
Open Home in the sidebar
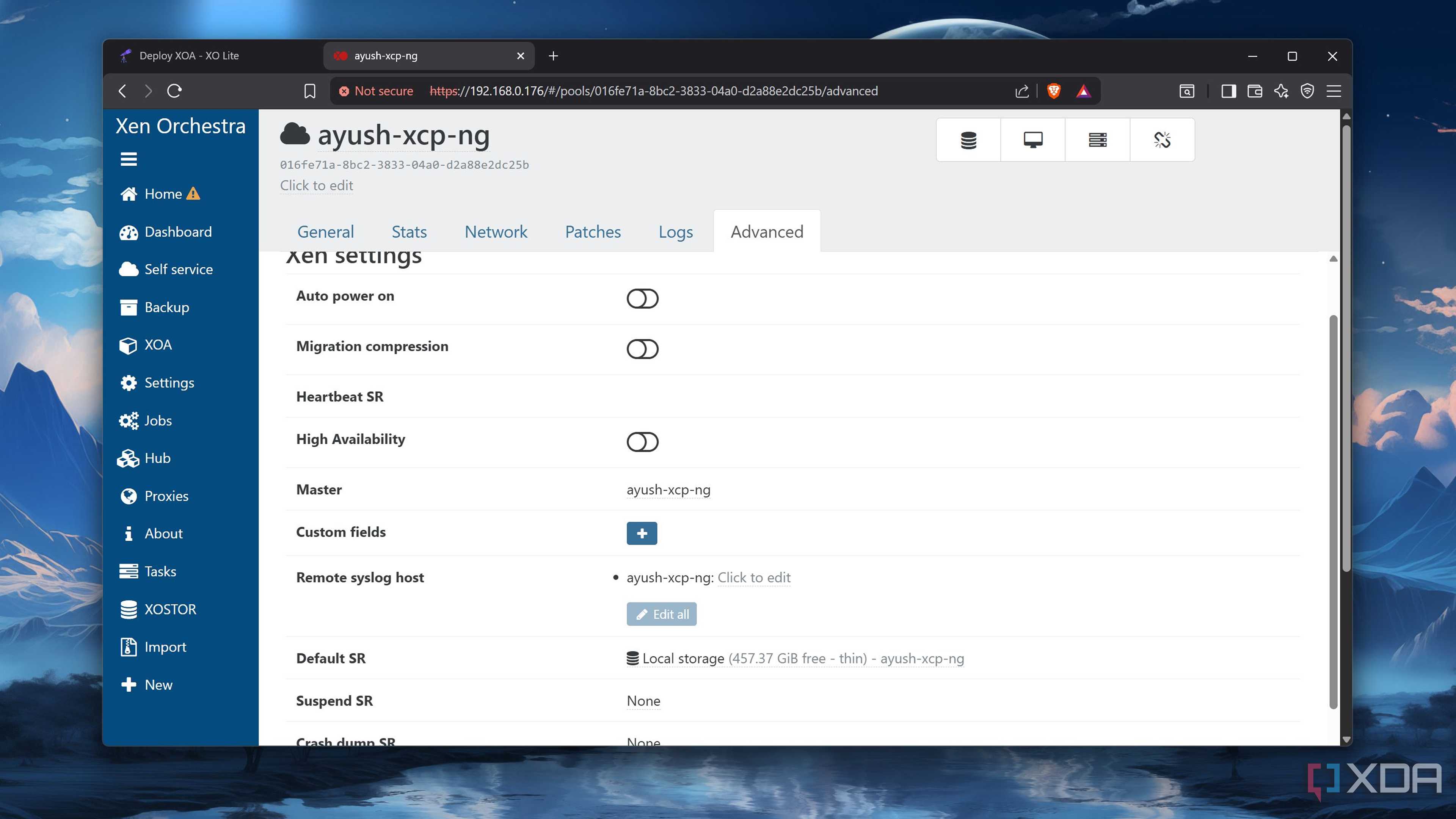[160, 194]
